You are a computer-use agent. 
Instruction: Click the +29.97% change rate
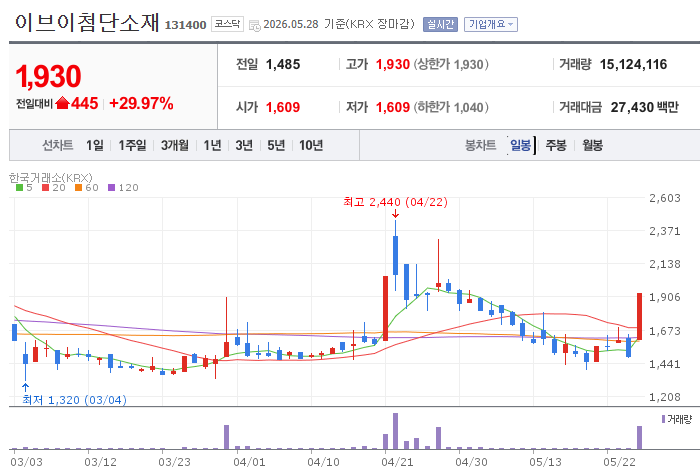(x=141, y=103)
